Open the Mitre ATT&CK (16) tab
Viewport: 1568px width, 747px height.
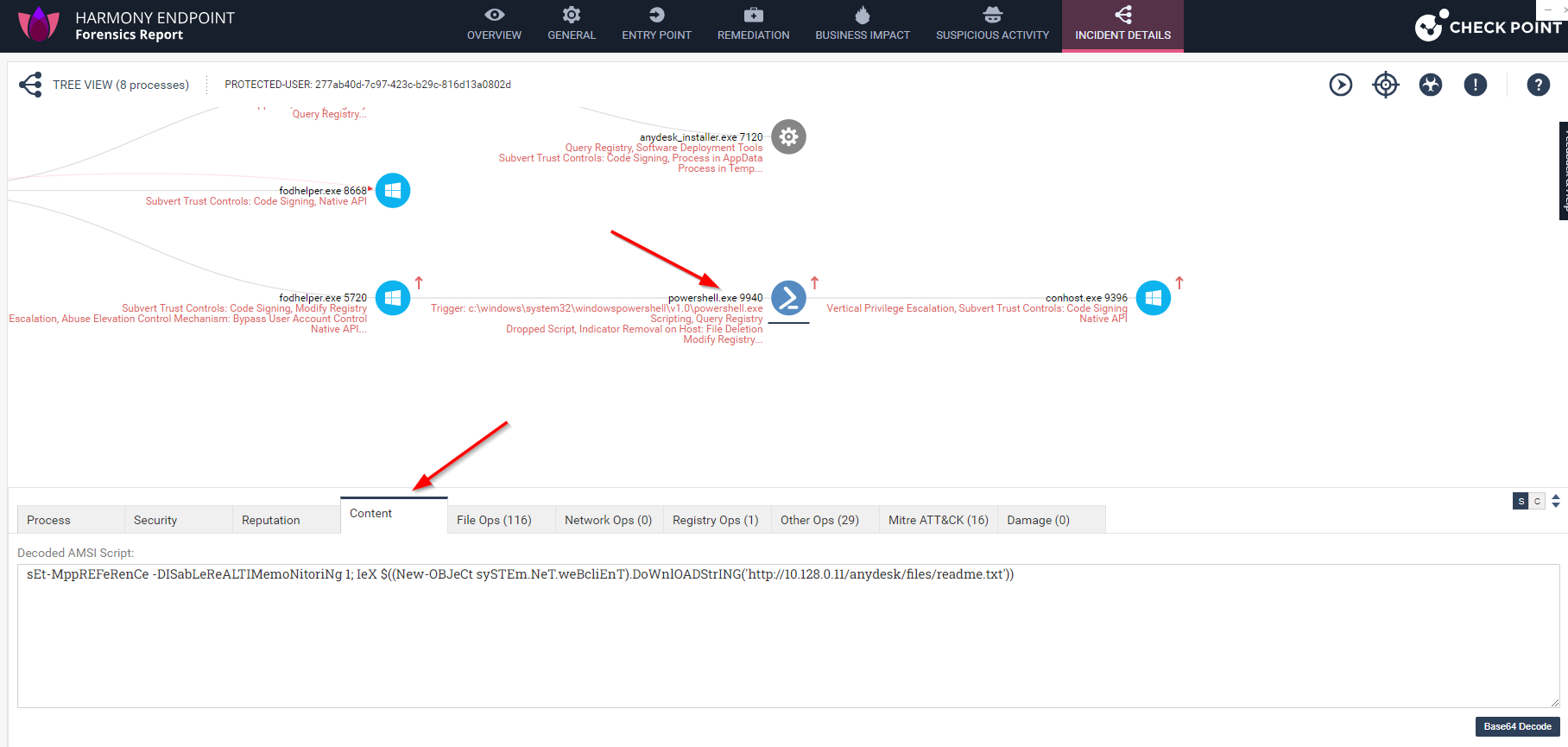tap(938, 520)
